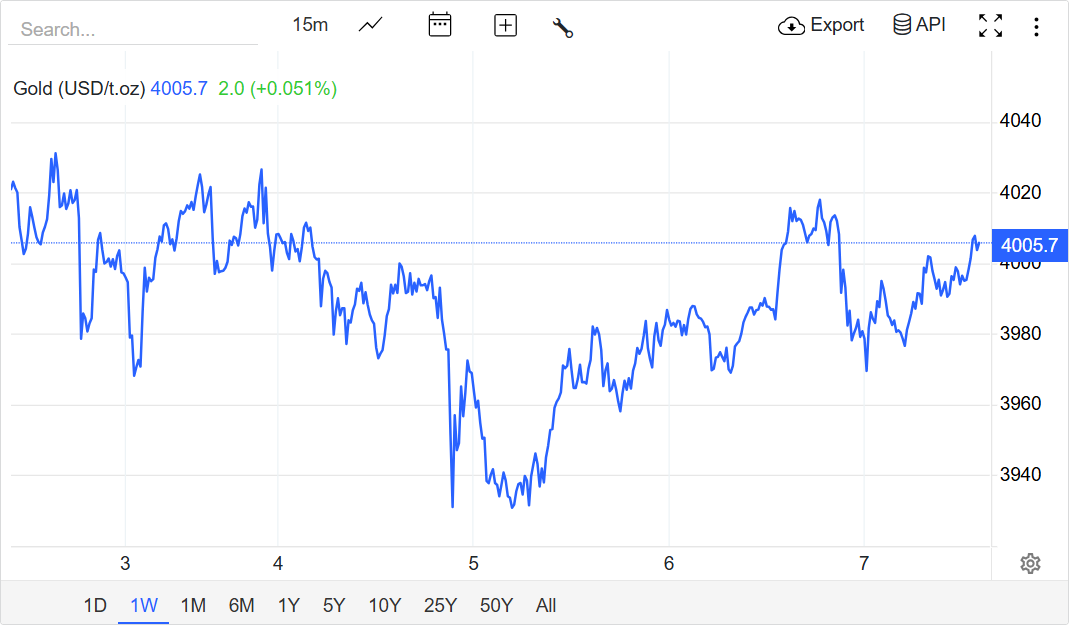Expand the 15m interval dropdown
The image size is (1069, 625).
point(310,25)
